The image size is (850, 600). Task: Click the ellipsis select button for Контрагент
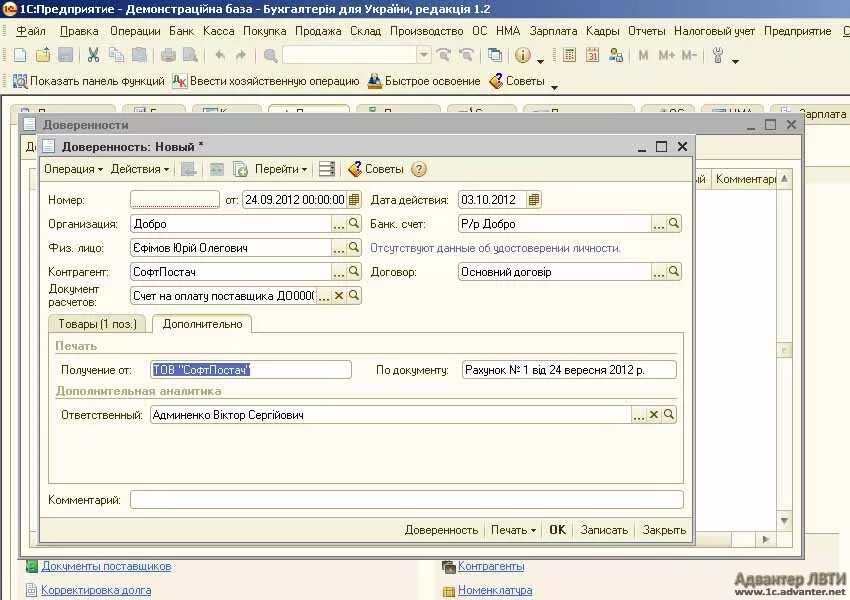[x=339, y=272]
